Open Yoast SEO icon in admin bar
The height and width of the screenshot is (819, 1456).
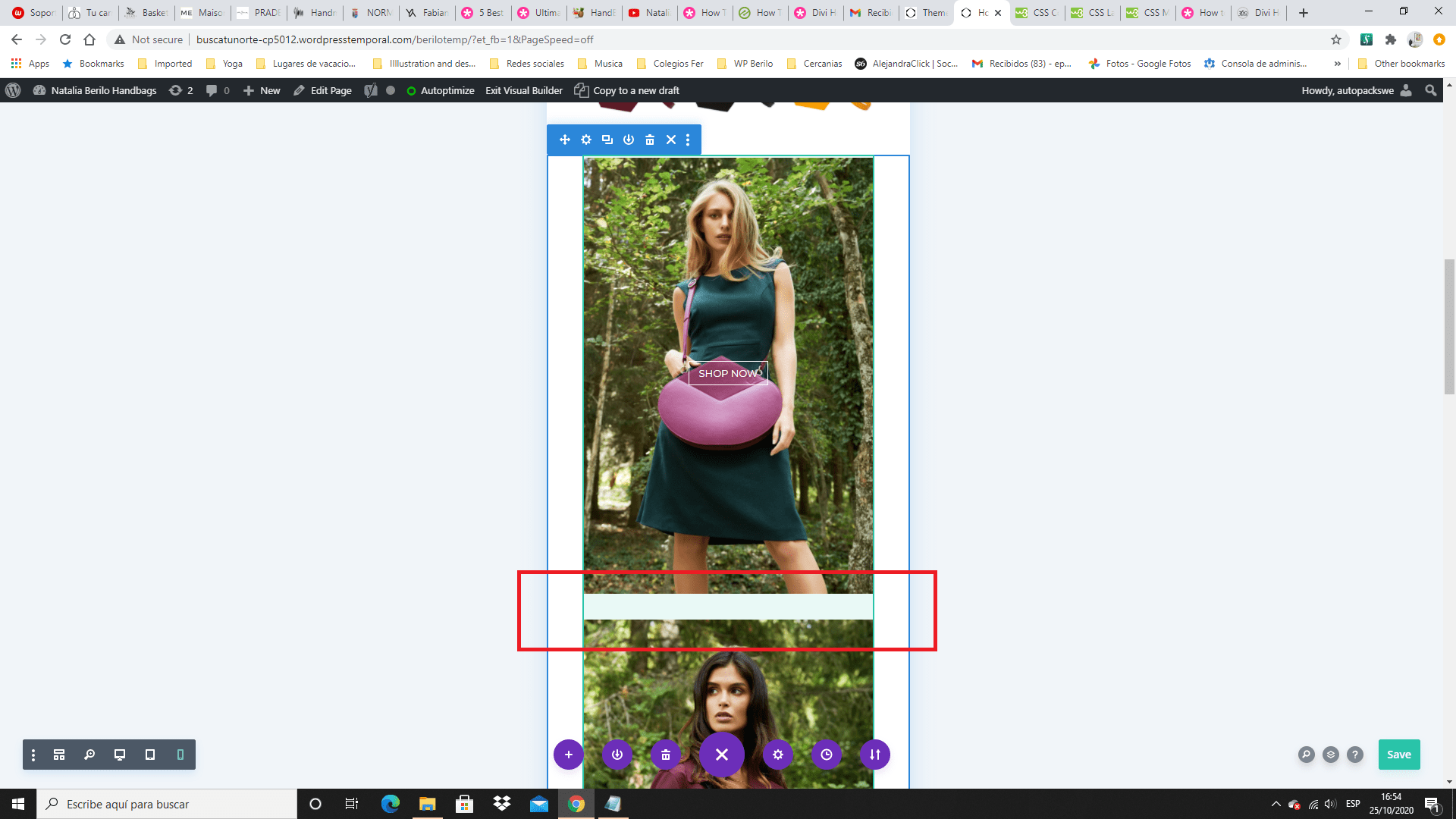pos(371,90)
